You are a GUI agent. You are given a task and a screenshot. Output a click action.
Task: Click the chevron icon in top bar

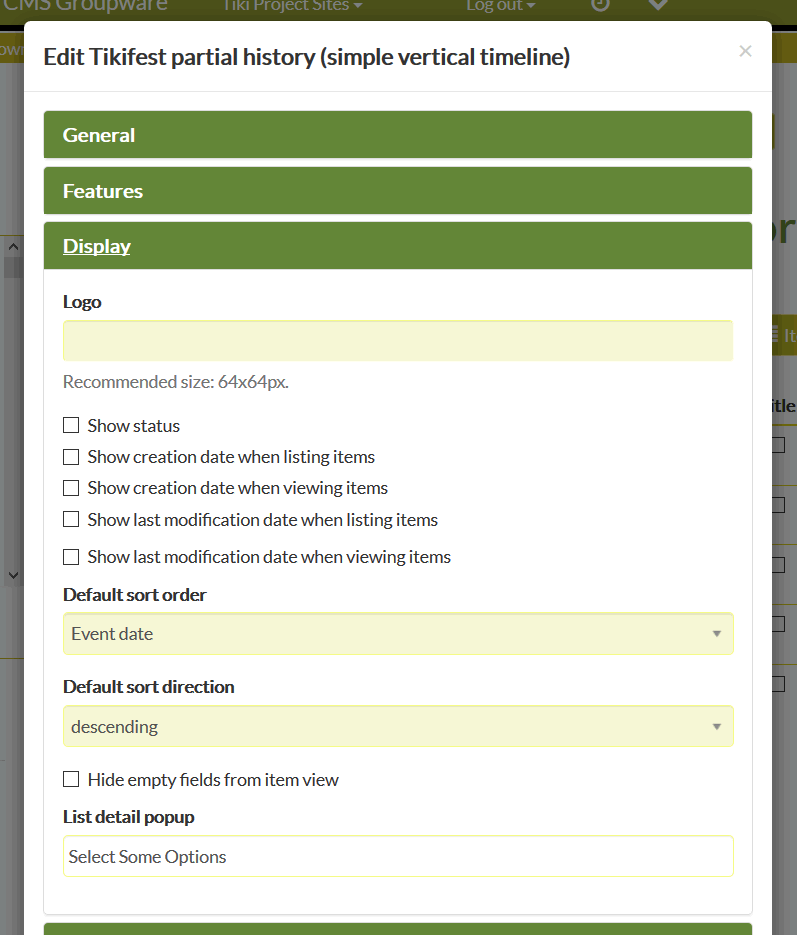(x=658, y=5)
